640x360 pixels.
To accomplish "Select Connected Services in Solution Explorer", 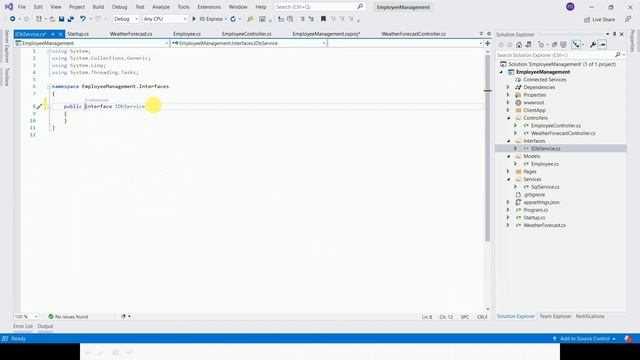I will click(544, 80).
